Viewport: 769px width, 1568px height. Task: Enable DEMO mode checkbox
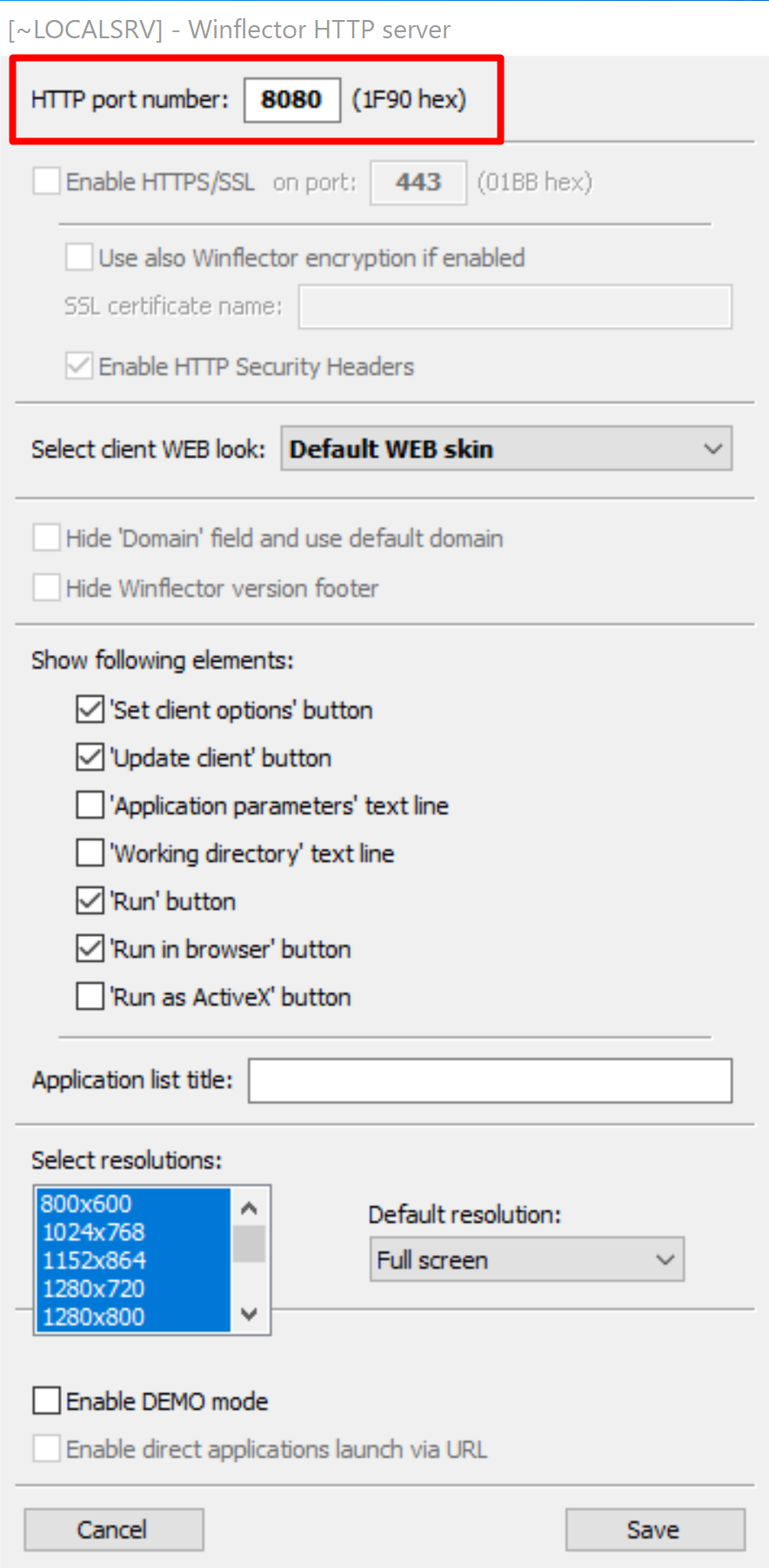tap(47, 1401)
